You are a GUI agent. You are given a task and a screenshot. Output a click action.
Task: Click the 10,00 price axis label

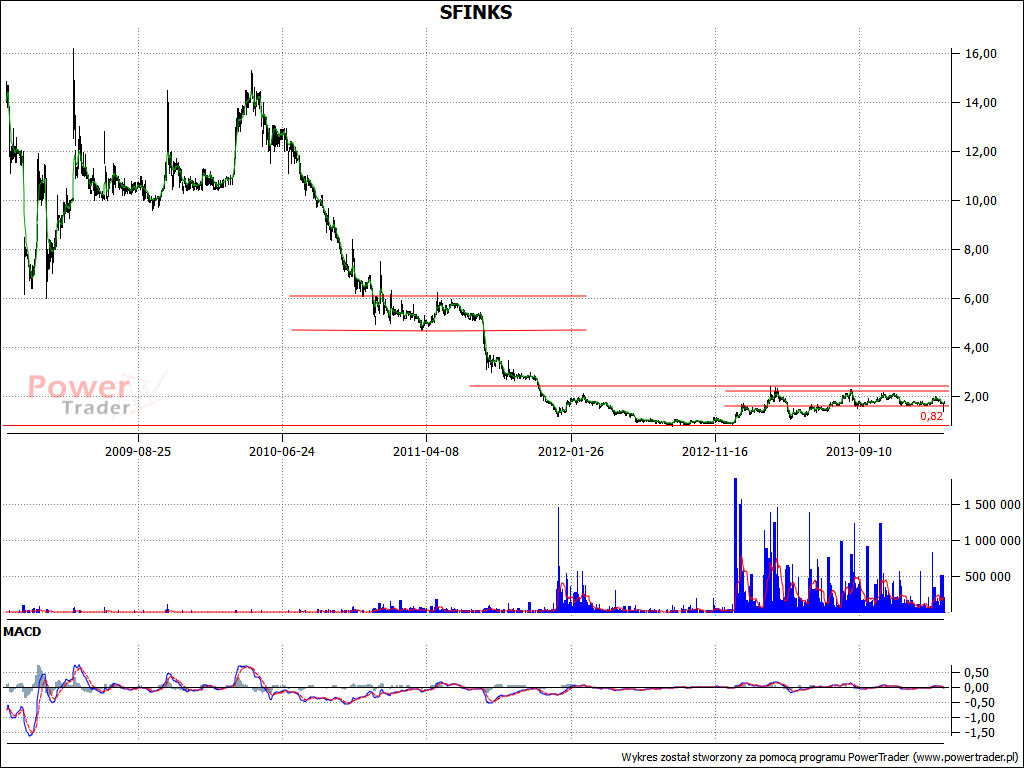[981, 200]
